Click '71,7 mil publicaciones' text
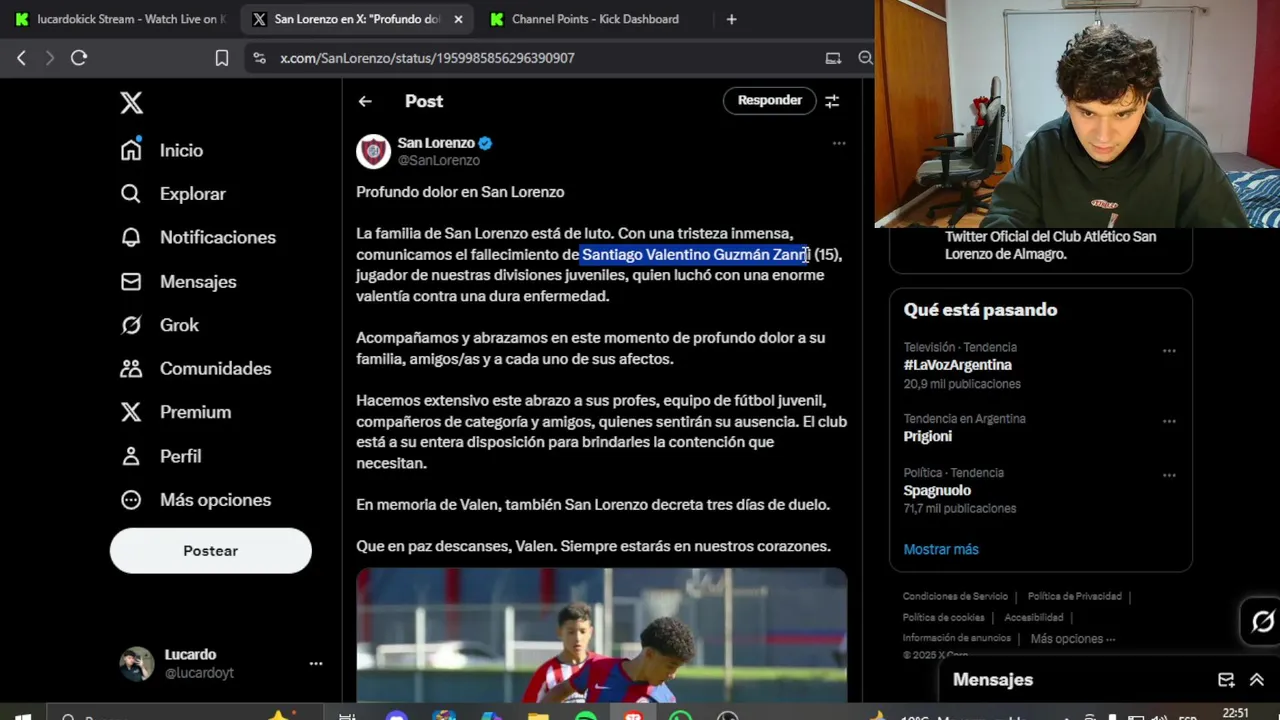 click(960, 508)
